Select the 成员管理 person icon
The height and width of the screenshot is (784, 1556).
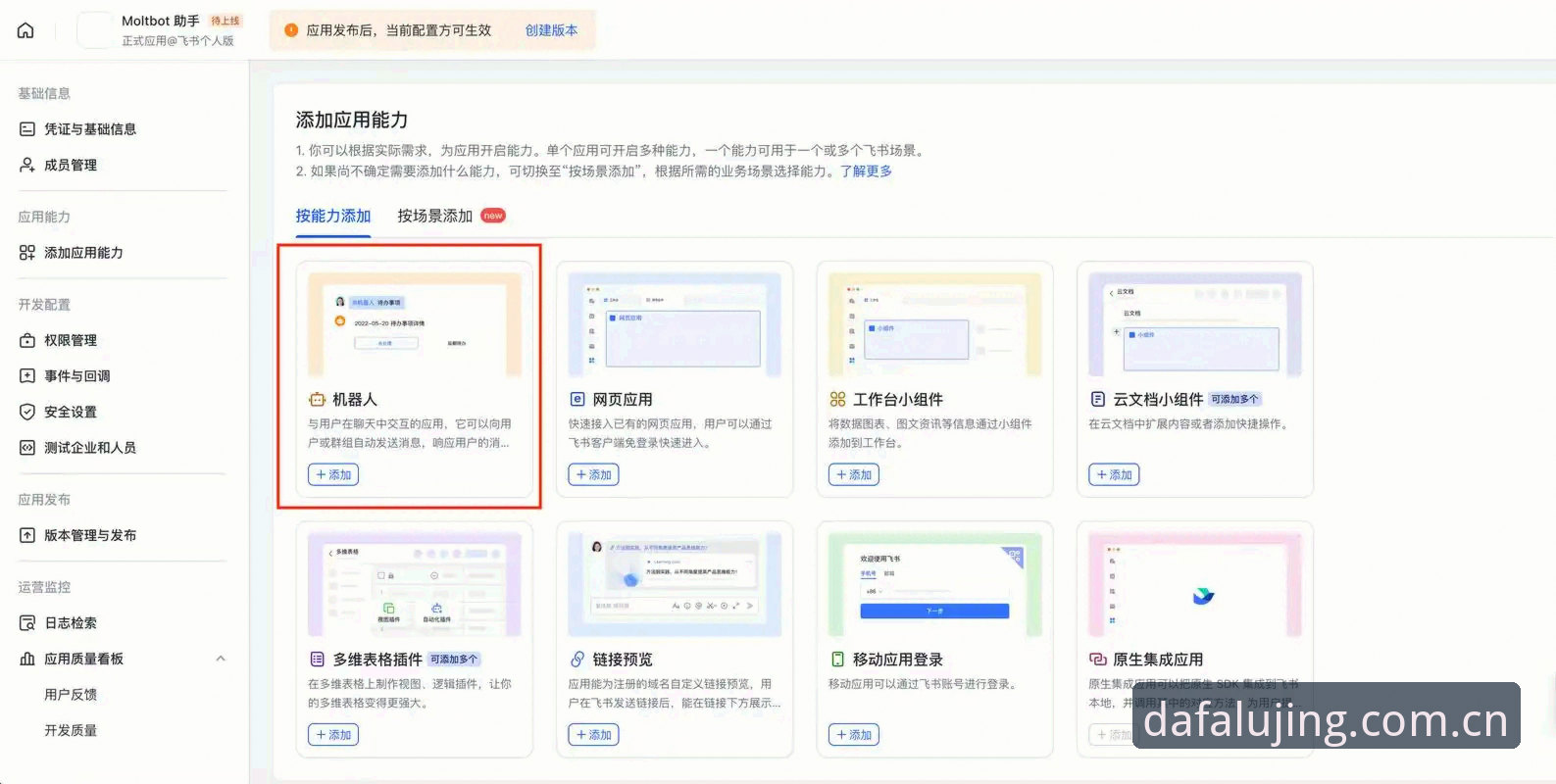(x=27, y=165)
